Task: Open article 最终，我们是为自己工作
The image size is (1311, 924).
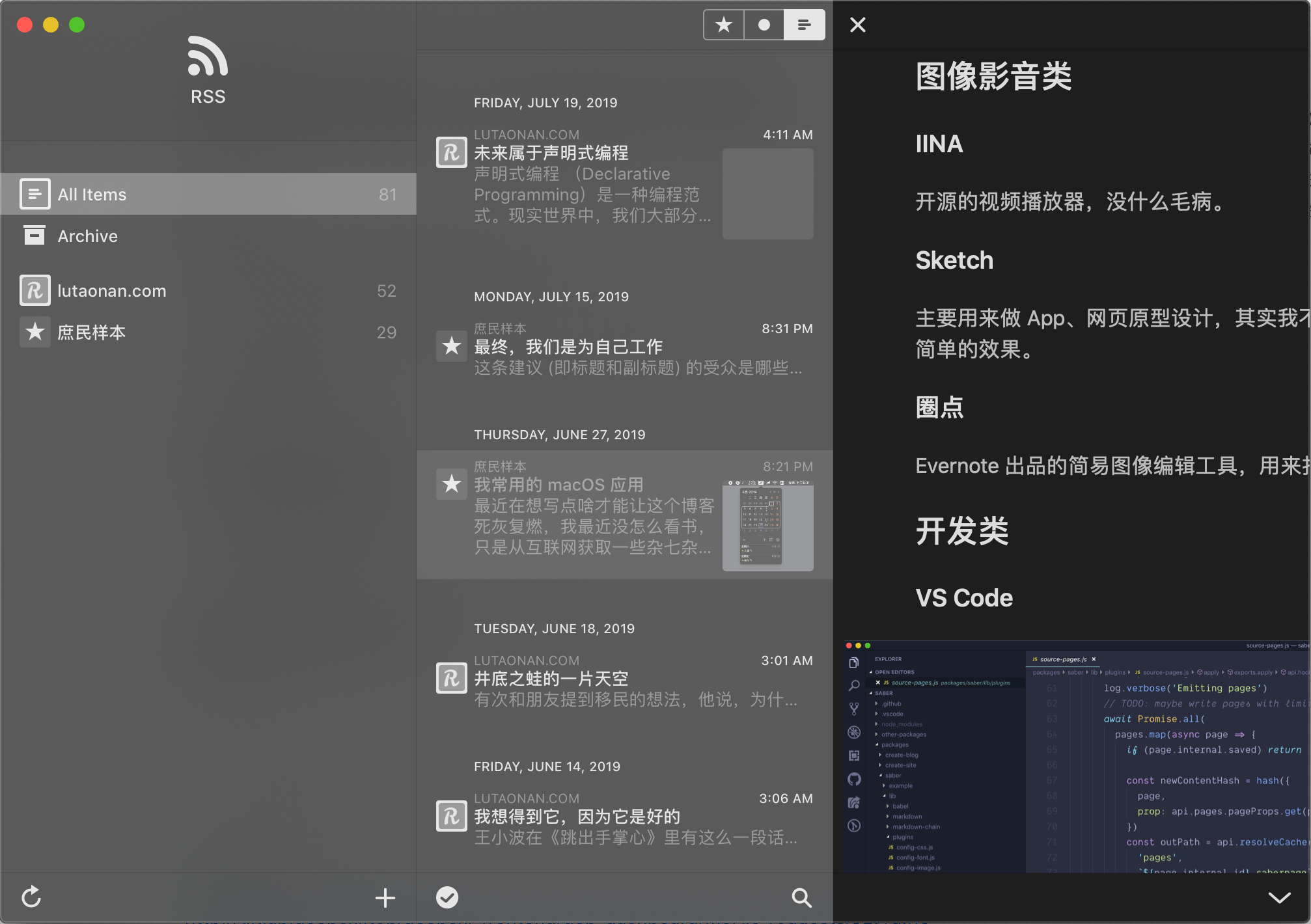Action: click(x=568, y=347)
